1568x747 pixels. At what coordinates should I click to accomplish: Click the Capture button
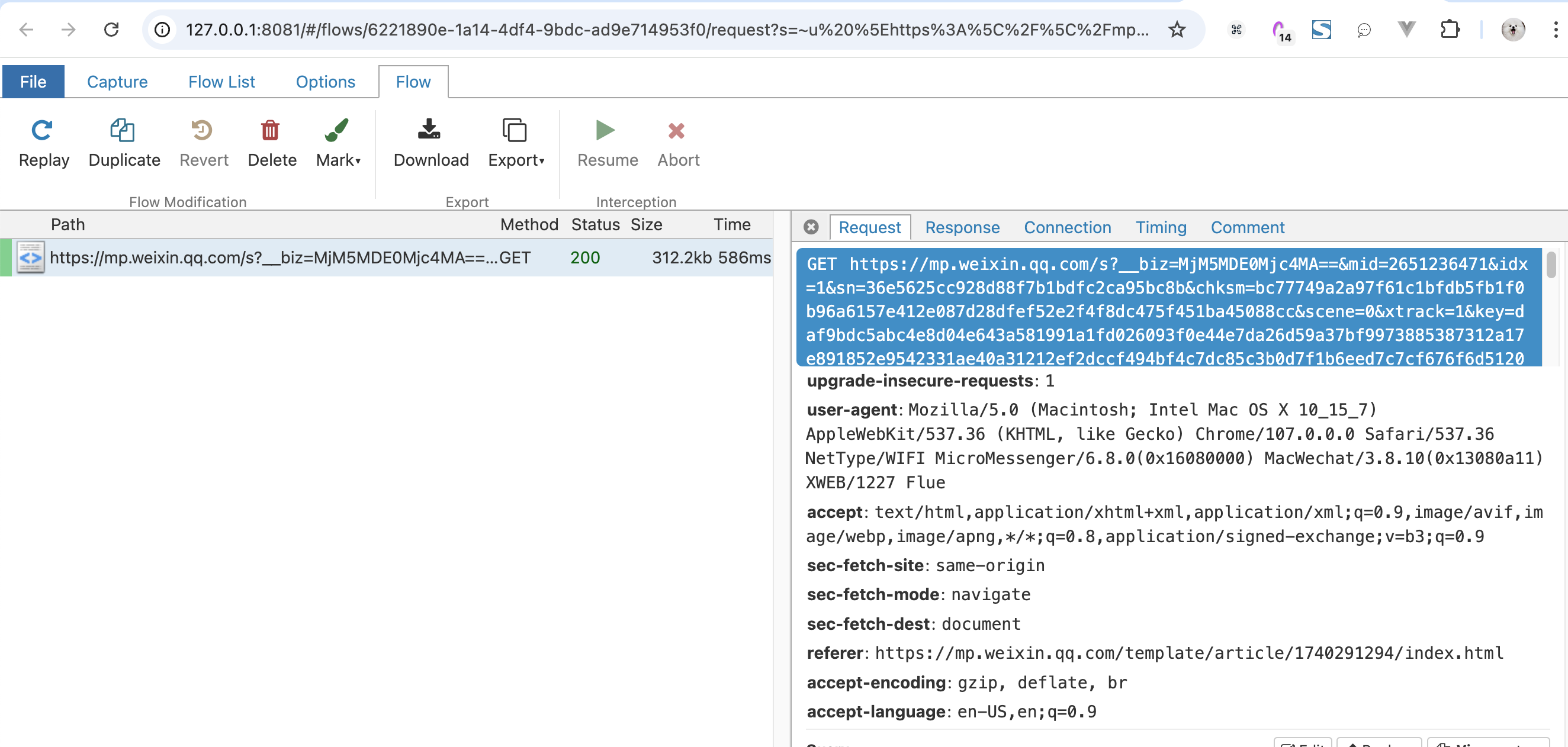pos(118,81)
